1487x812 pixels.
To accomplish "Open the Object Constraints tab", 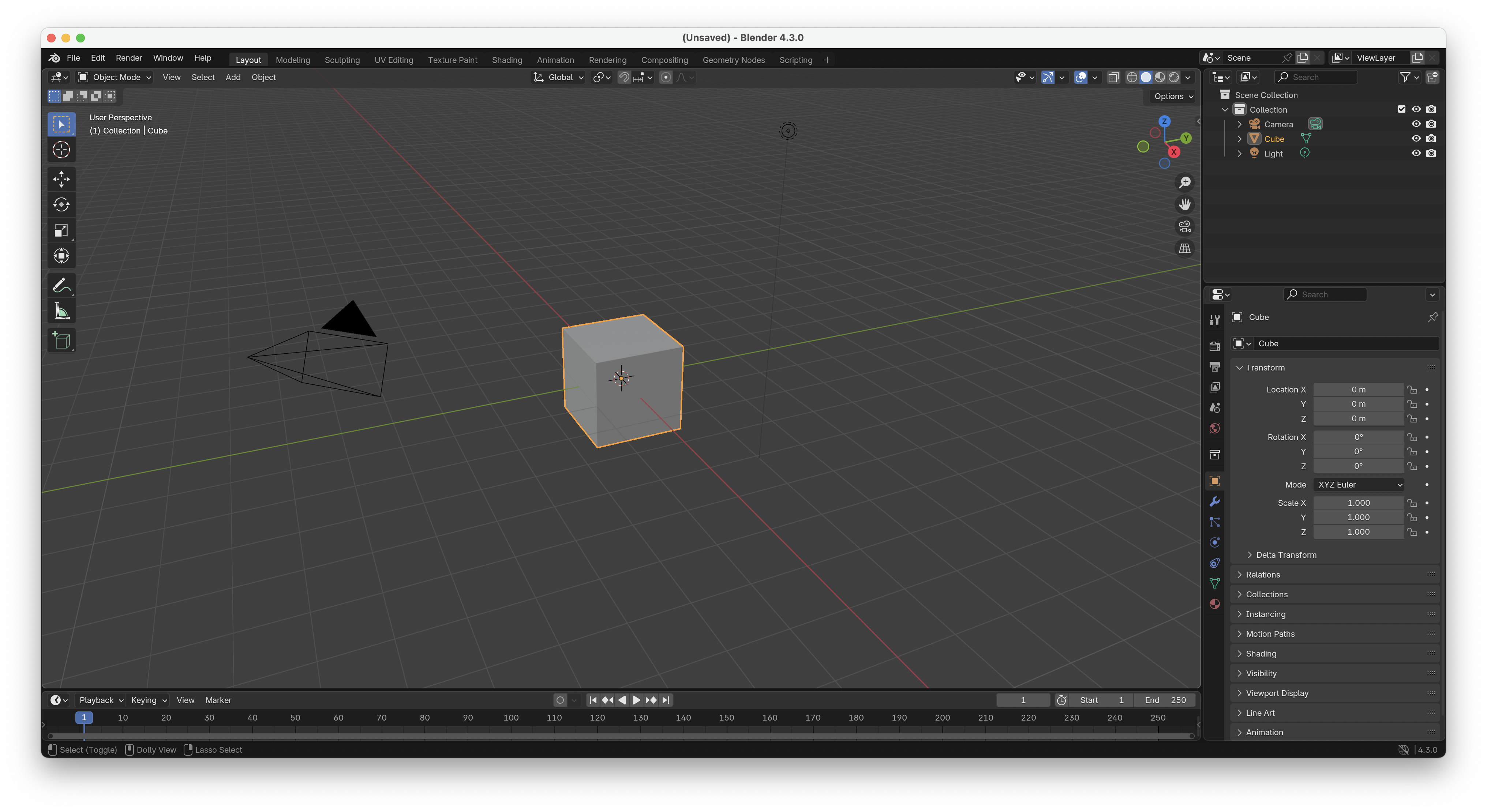I will pos(1214,563).
